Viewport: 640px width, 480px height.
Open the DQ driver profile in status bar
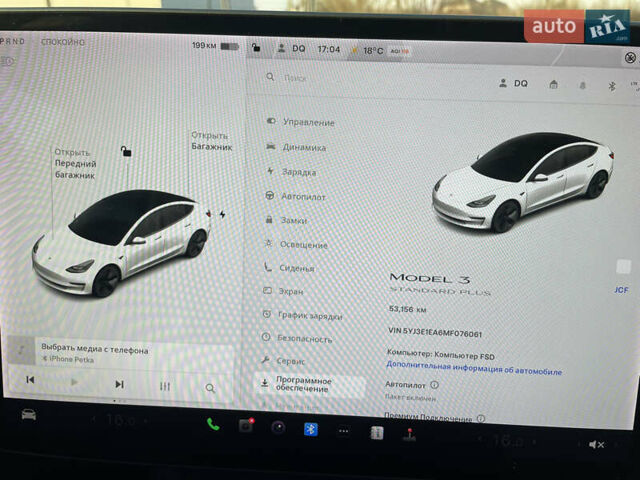[291, 49]
